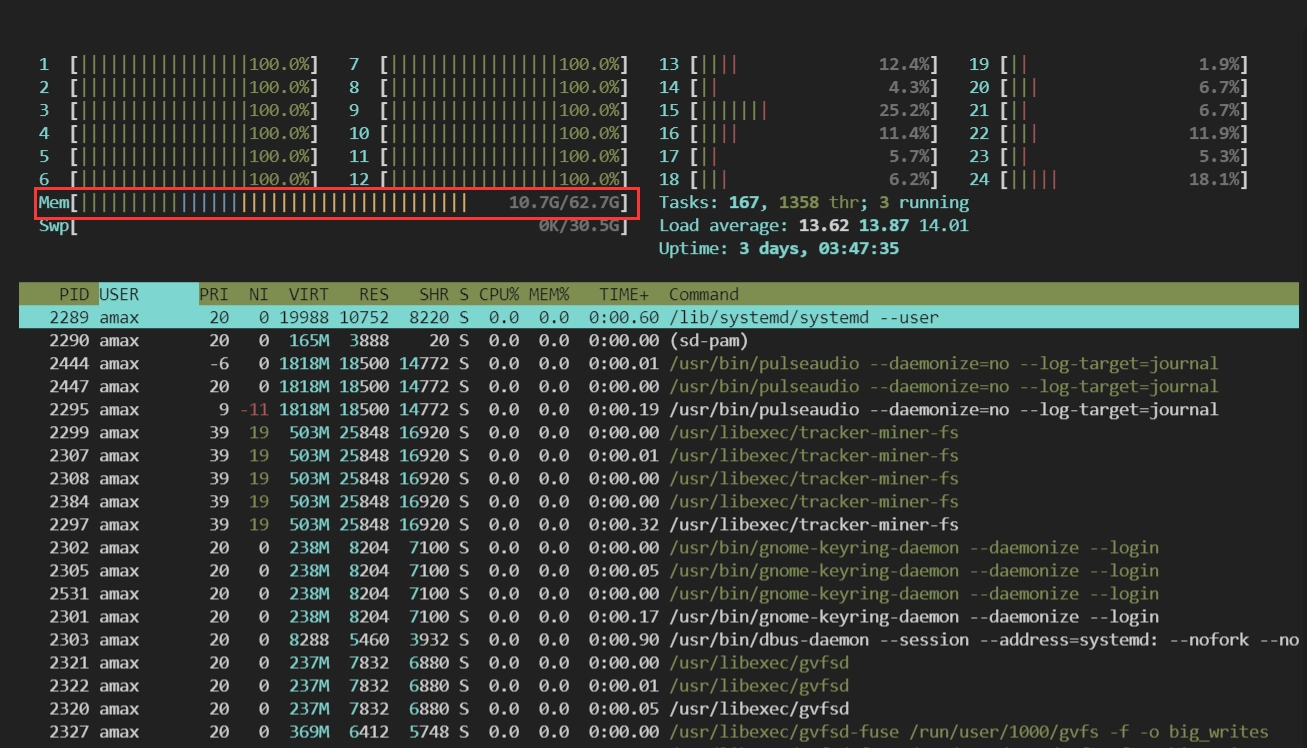
Task: Sort by the RES column header
Action: click(x=374, y=294)
